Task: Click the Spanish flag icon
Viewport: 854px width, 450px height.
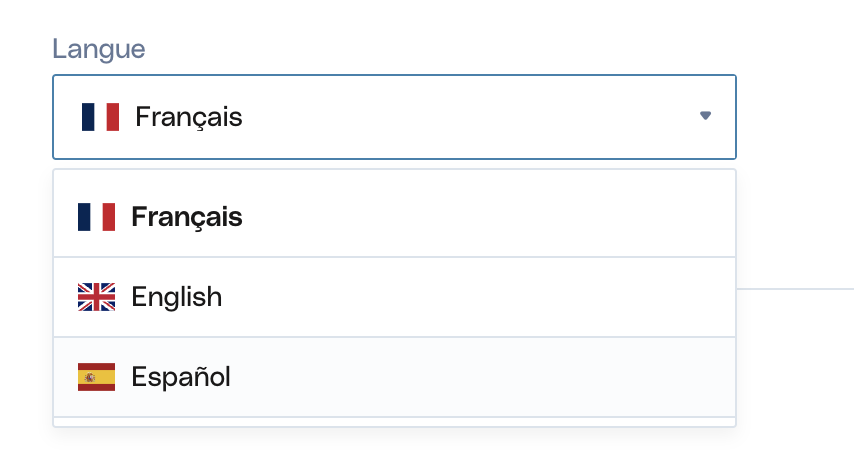Action: (96, 377)
